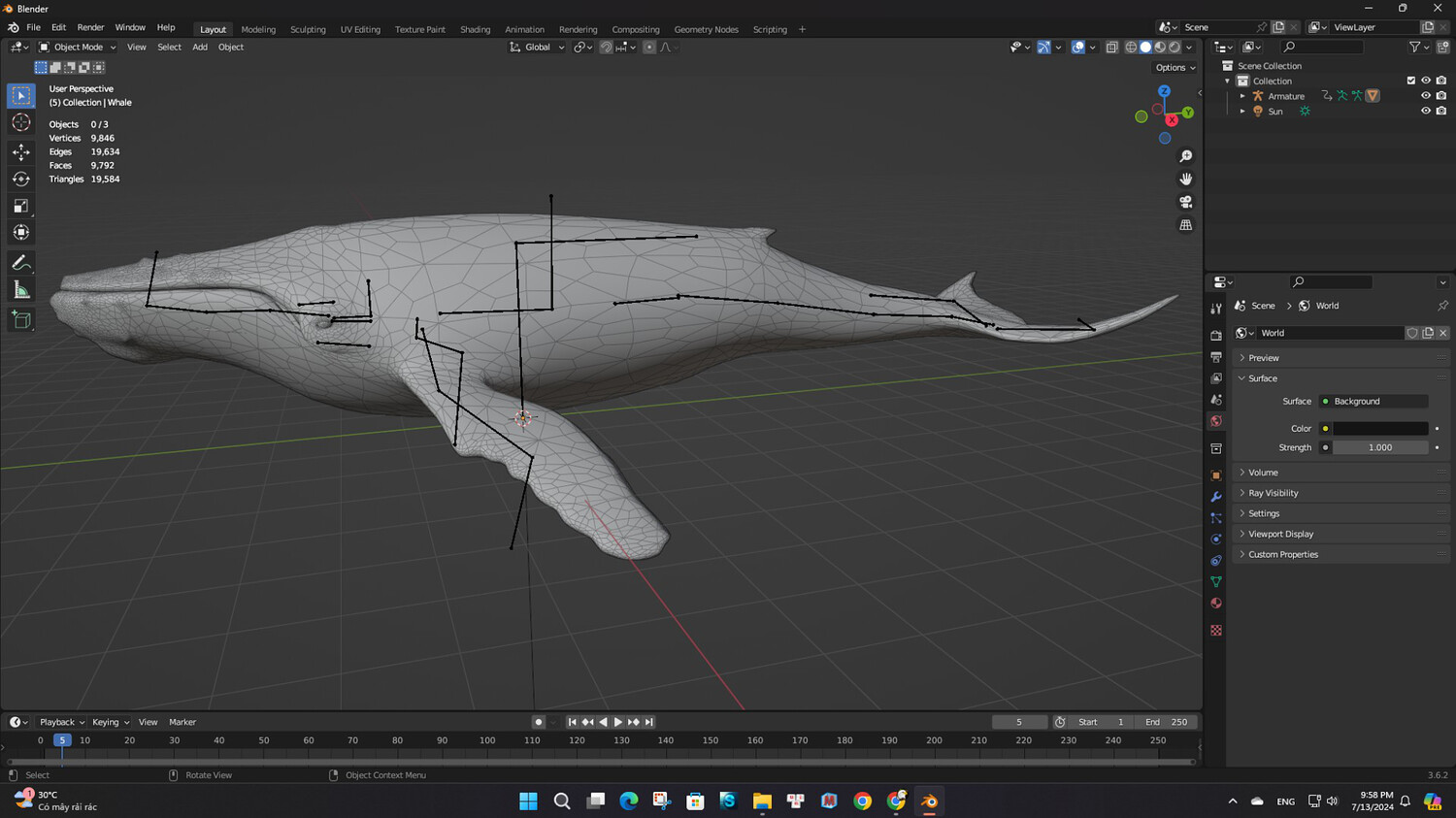Click the world Color swatch
The width and height of the screenshot is (1456, 818).
1379,428
